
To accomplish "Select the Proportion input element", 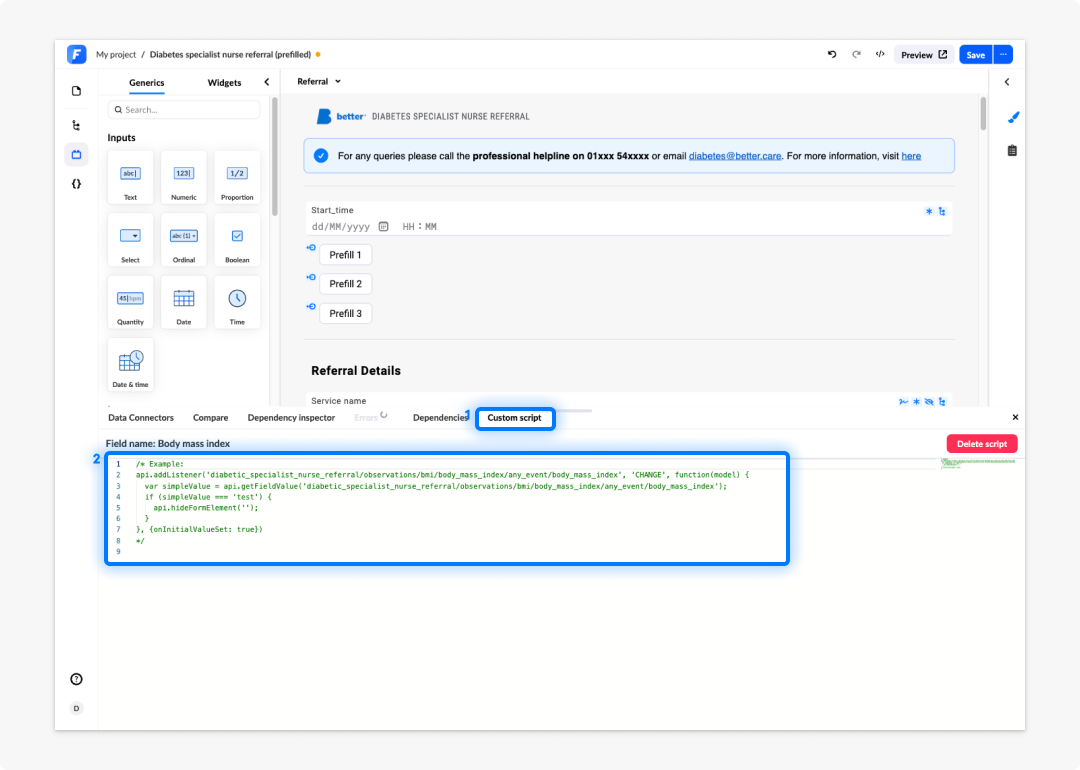I will pos(237,178).
